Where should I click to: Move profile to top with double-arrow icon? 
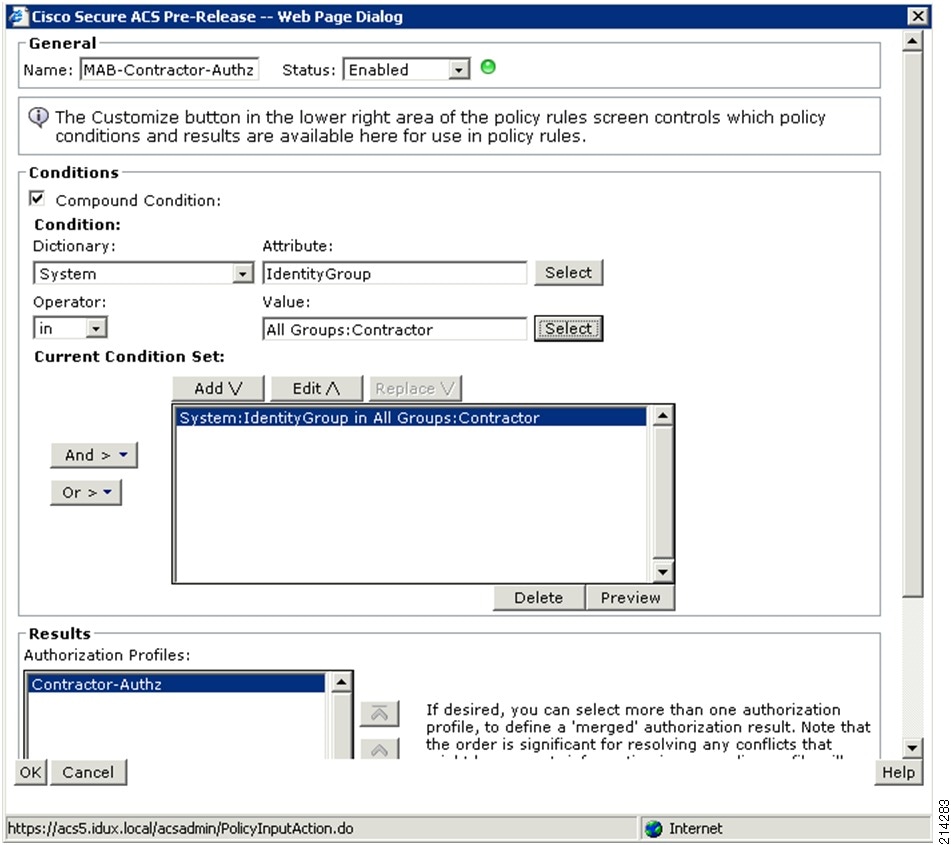coord(379,713)
